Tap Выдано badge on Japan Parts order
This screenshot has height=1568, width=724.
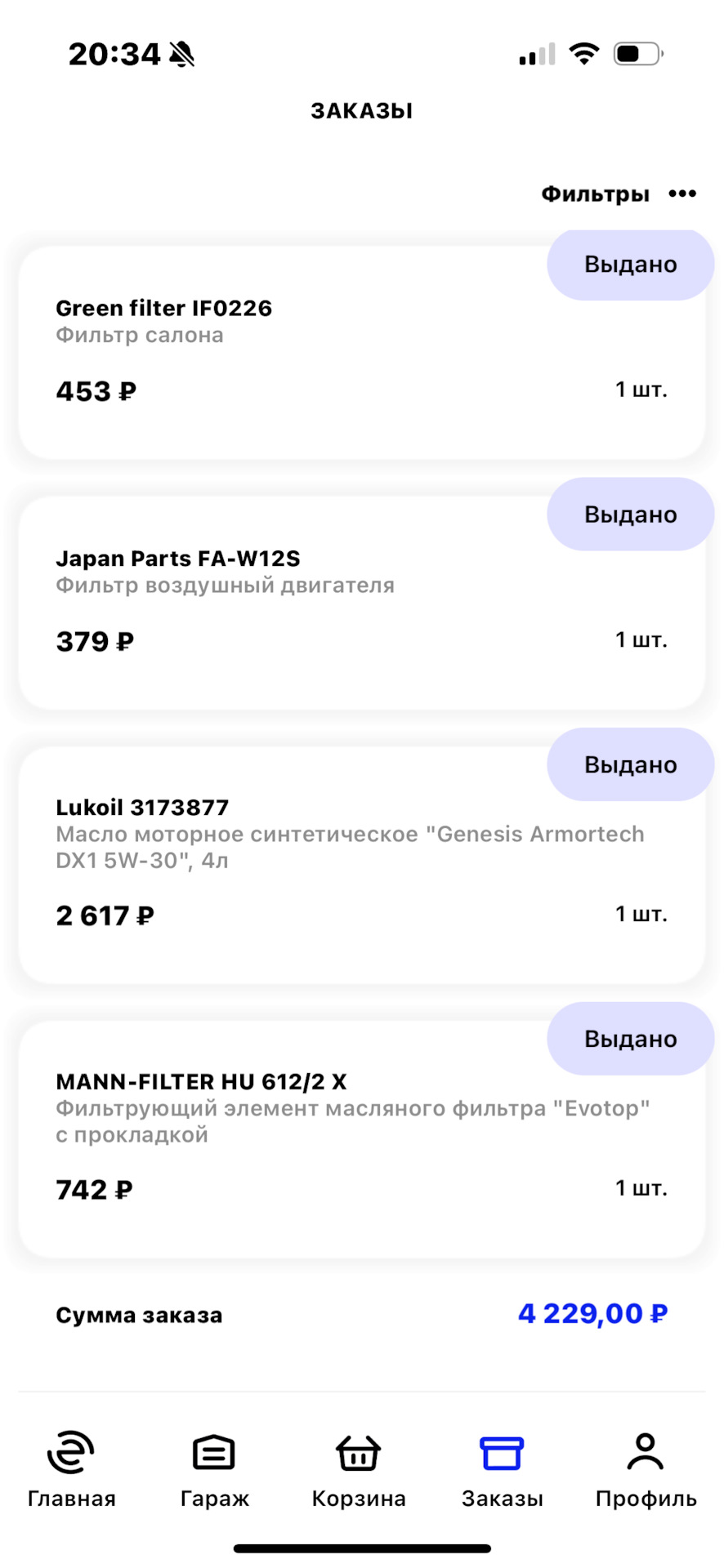click(630, 514)
